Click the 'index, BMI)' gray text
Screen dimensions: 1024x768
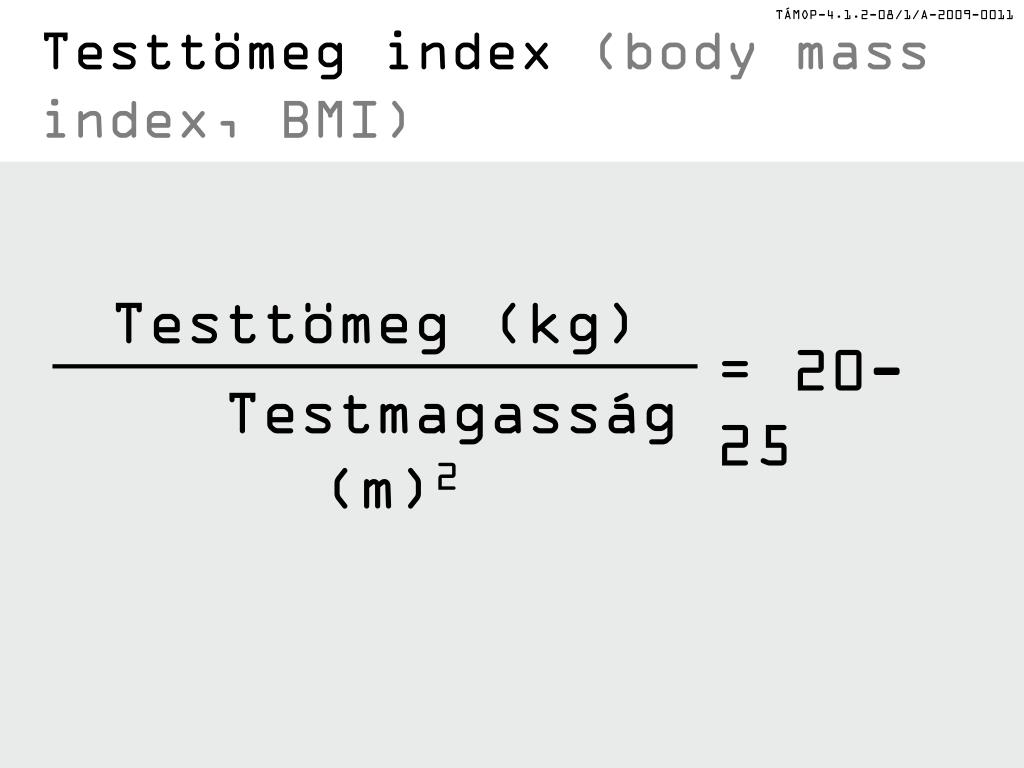click(226, 120)
